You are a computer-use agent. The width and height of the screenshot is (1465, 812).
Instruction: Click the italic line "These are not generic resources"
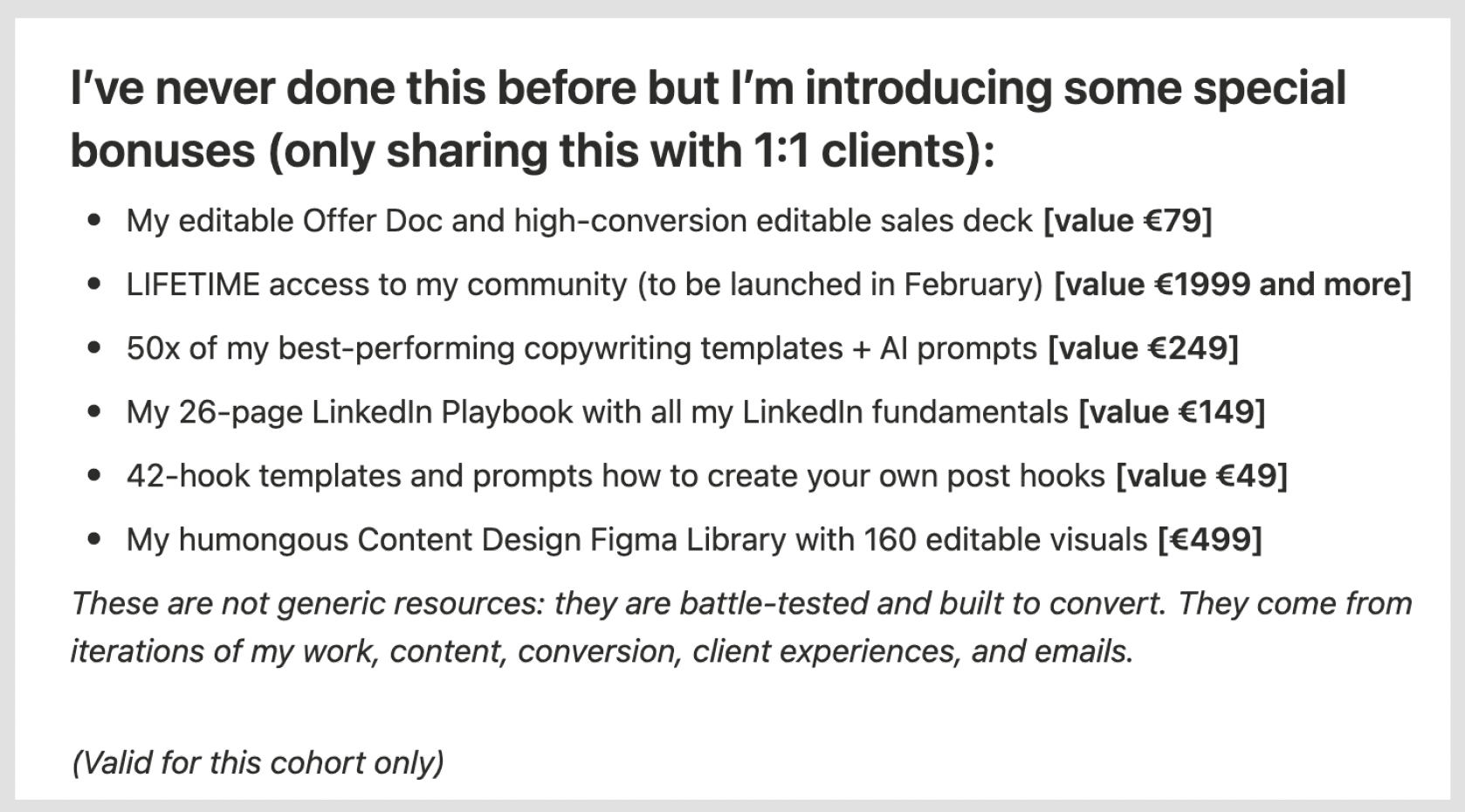click(x=740, y=604)
